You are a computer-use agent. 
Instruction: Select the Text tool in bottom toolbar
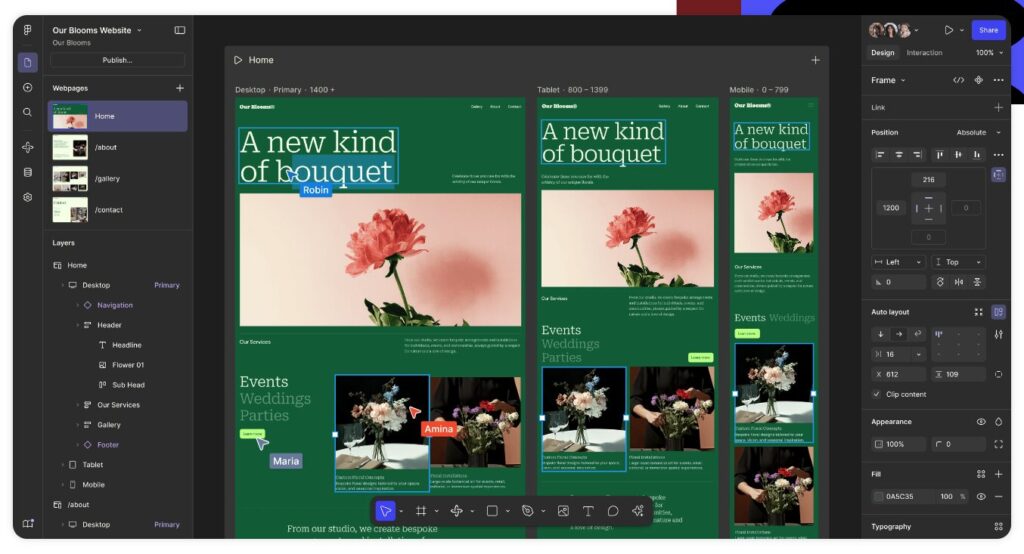[x=588, y=511]
